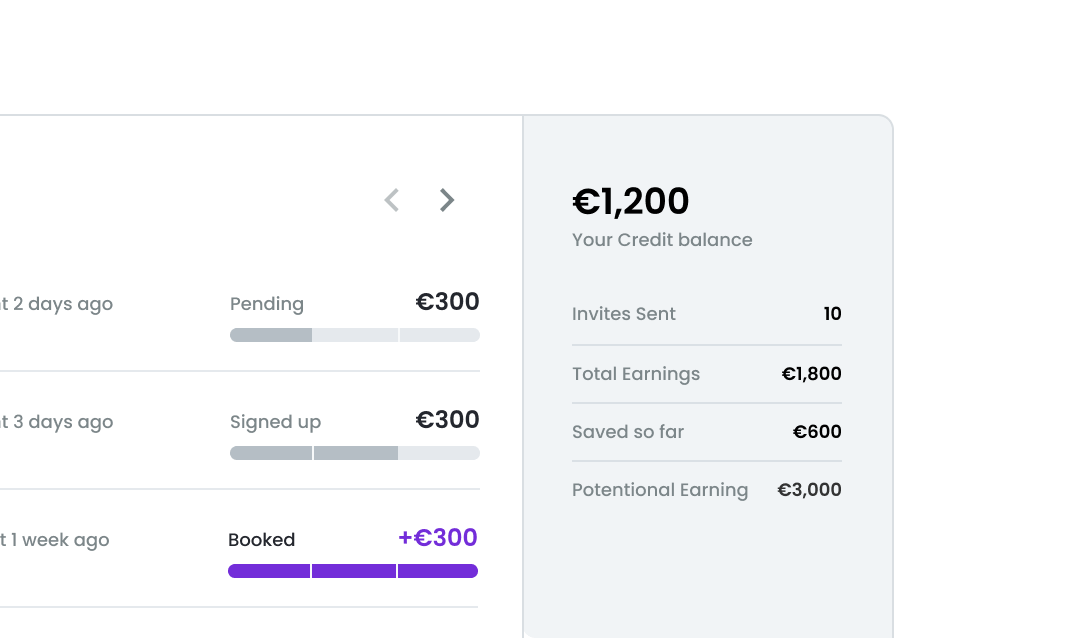Viewport: 1090px width, 638px height.
Task: Click the €300 amount for Signed up
Action: (x=447, y=420)
